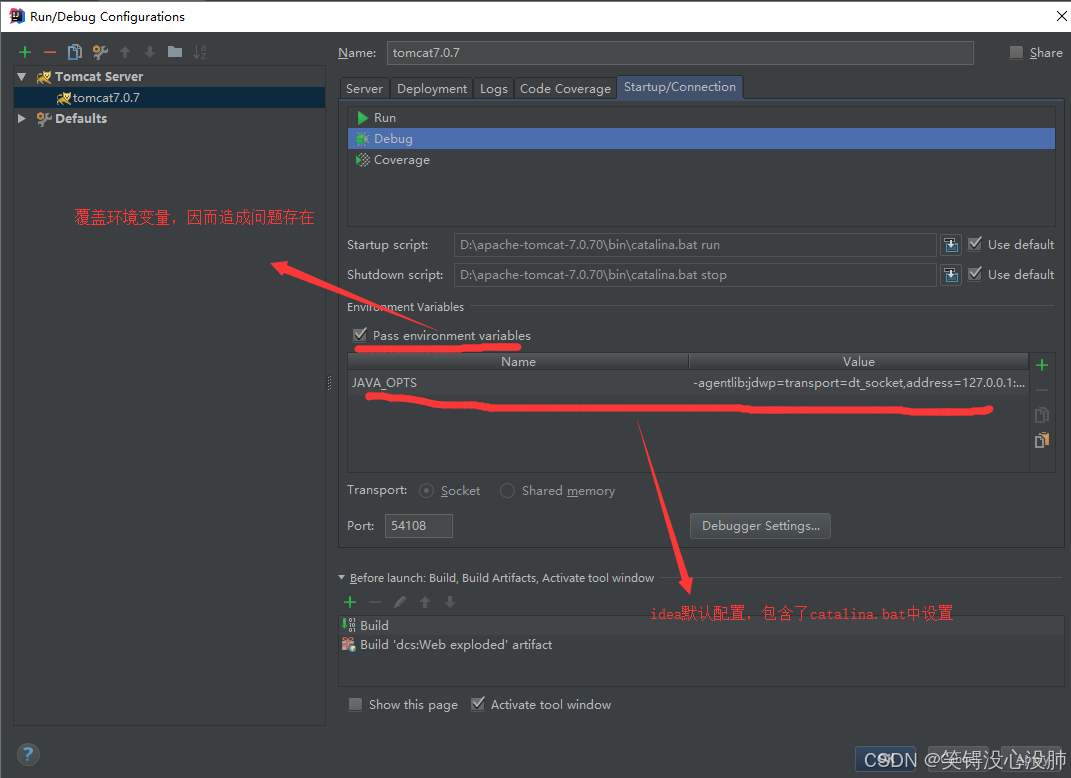Select Run in the startup mode list
The width and height of the screenshot is (1071, 778).
(701, 117)
